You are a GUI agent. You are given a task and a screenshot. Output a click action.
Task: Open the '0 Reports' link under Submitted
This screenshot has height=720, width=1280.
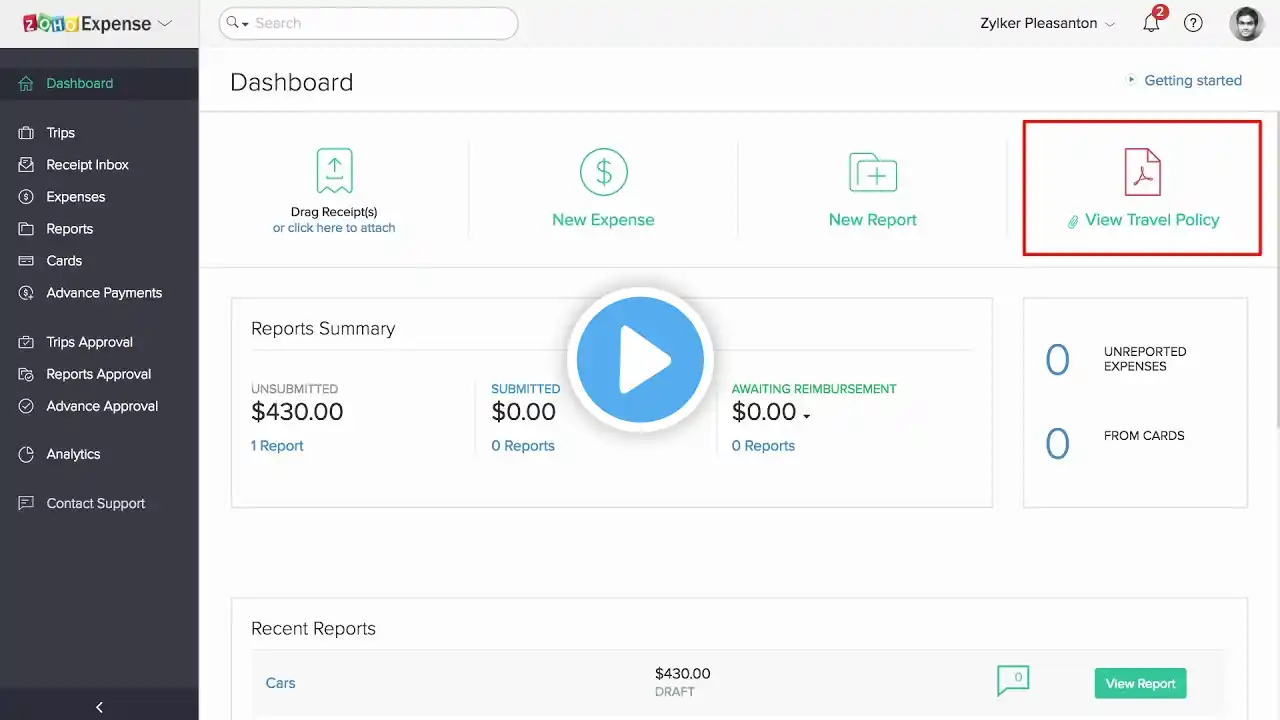click(x=523, y=446)
